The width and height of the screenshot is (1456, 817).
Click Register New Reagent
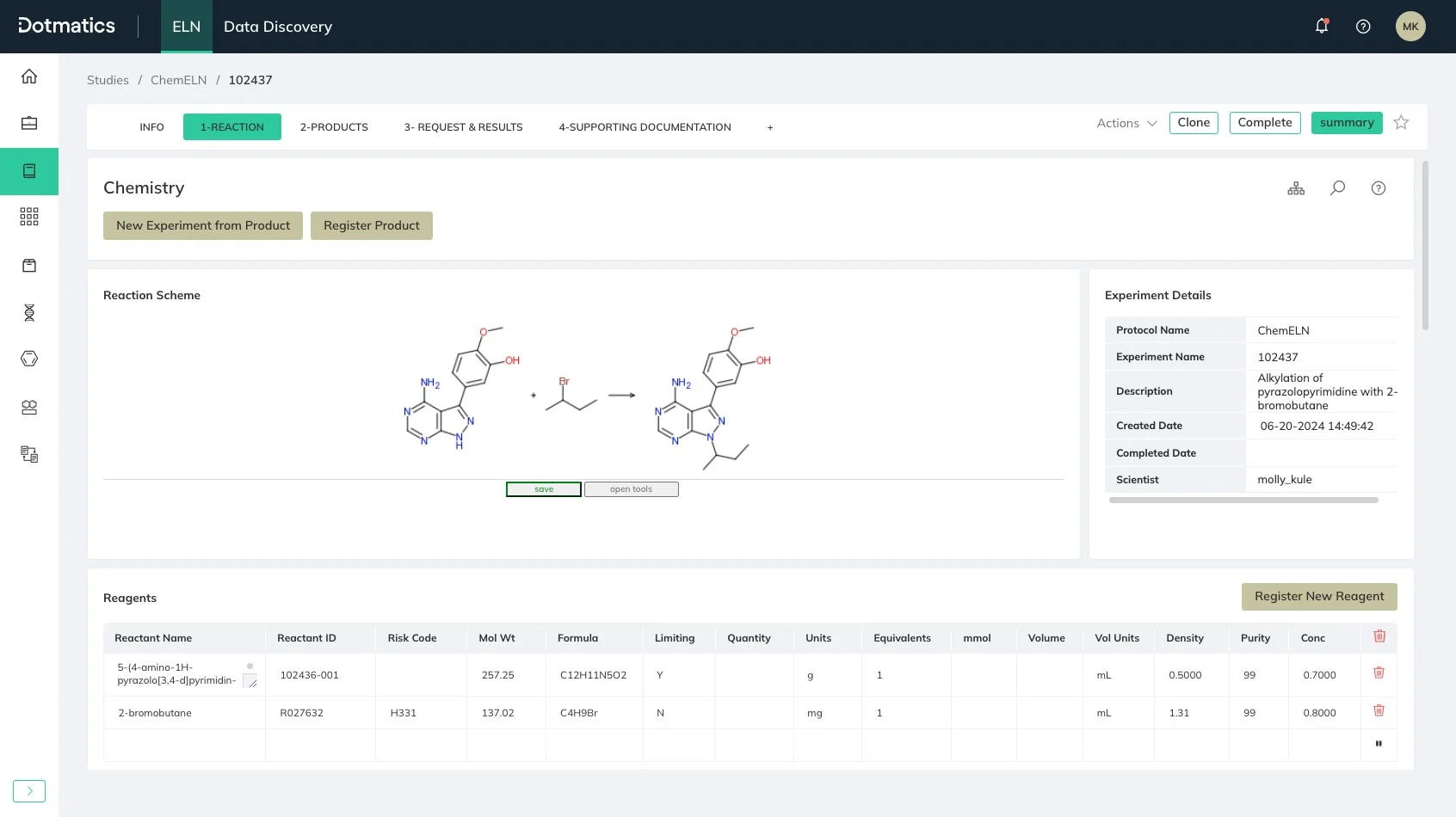pos(1319,597)
